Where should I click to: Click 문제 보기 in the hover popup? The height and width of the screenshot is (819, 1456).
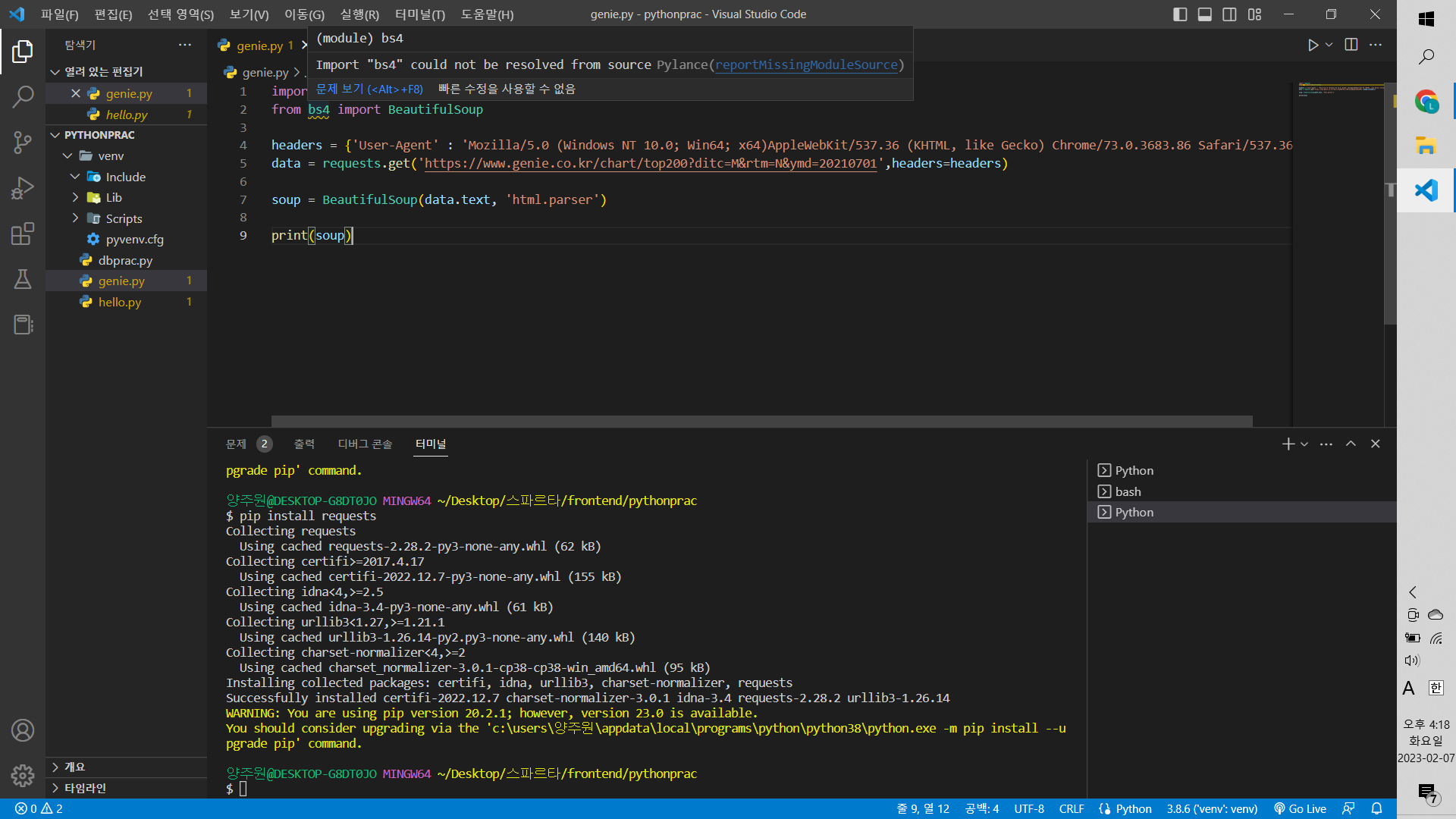pos(369,89)
